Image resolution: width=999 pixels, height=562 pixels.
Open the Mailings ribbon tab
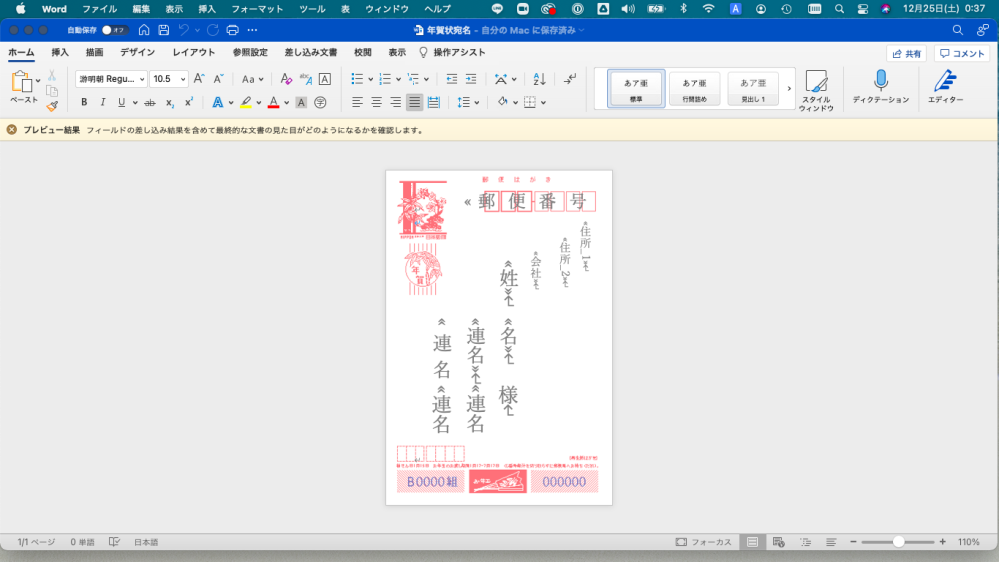point(311,52)
